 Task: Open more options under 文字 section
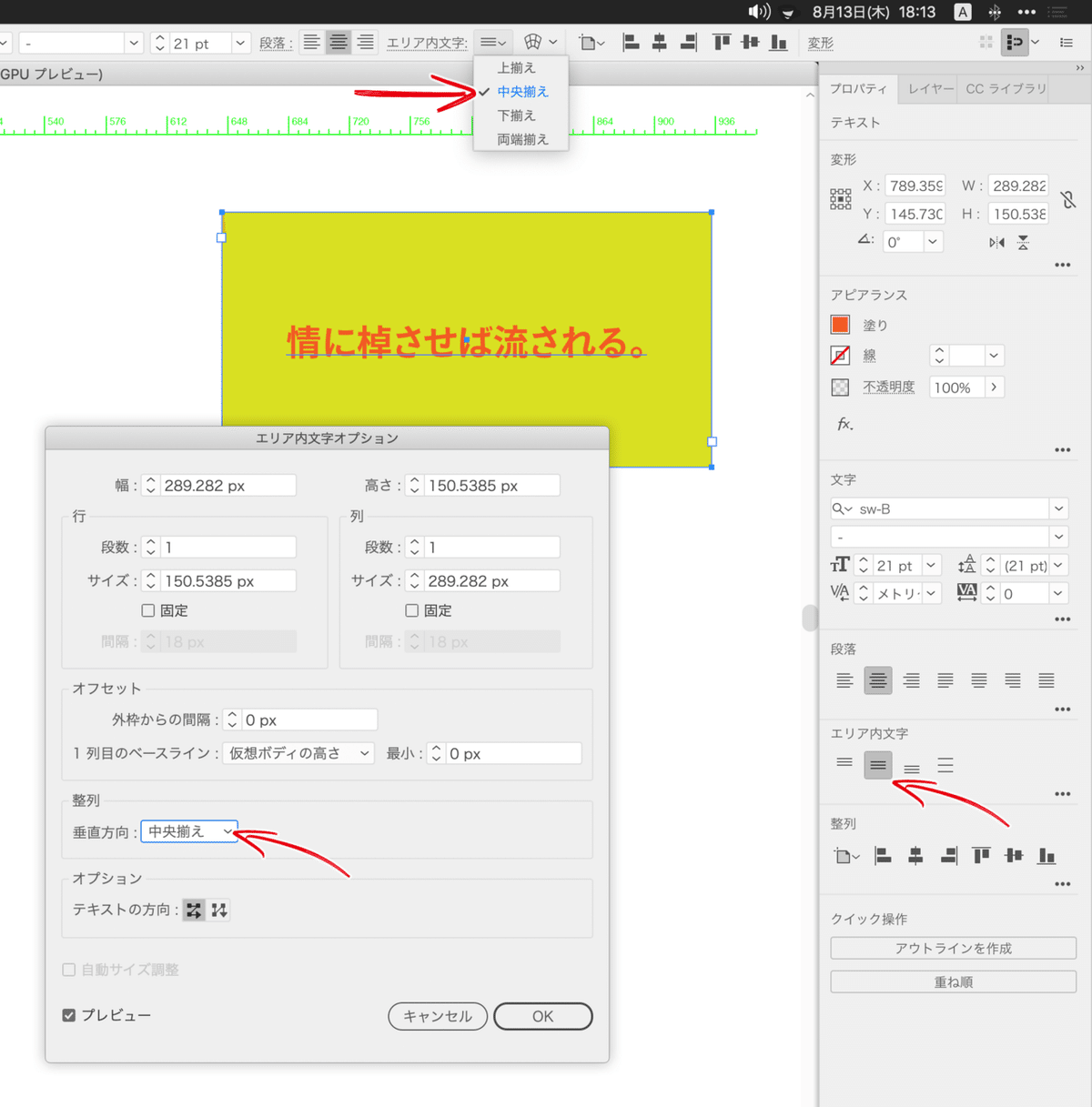point(1062,619)
